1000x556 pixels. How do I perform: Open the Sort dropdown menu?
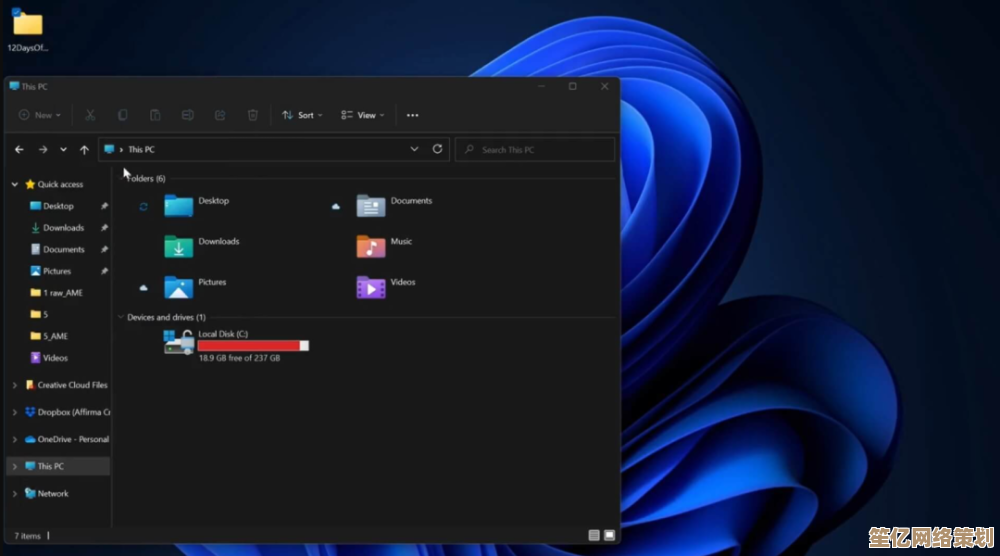(299, 115)
